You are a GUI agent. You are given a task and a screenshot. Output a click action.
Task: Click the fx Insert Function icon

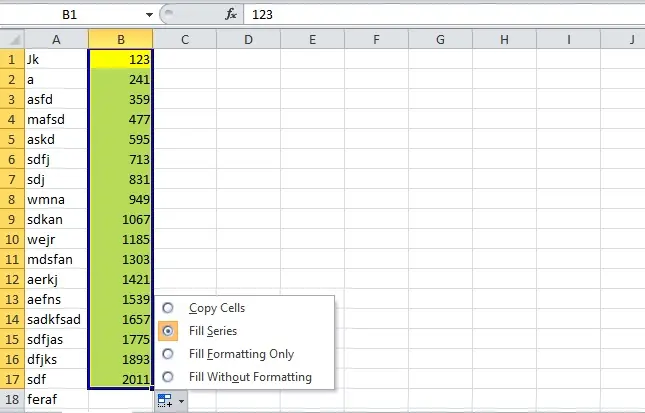(231, 14)
